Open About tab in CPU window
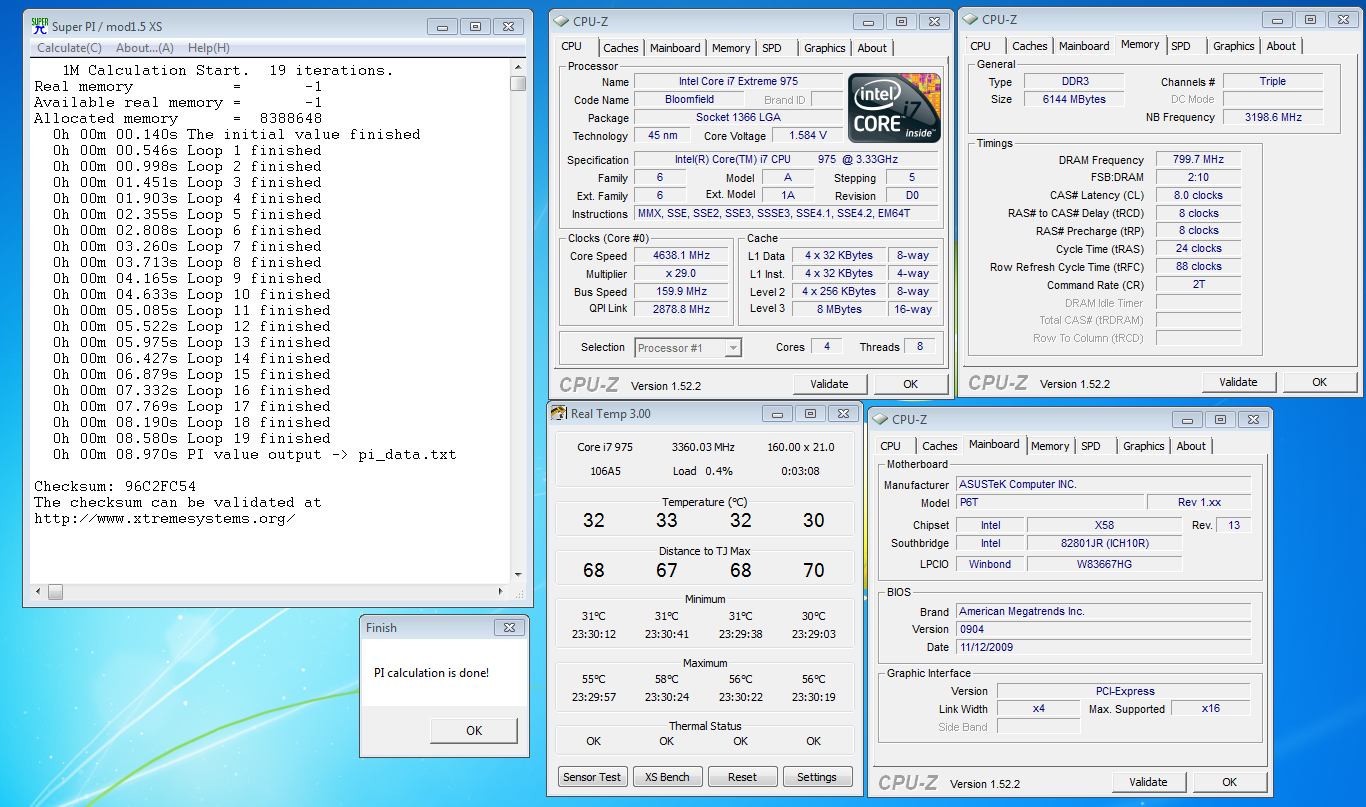1366x807 pixels. tap(872, 48)
